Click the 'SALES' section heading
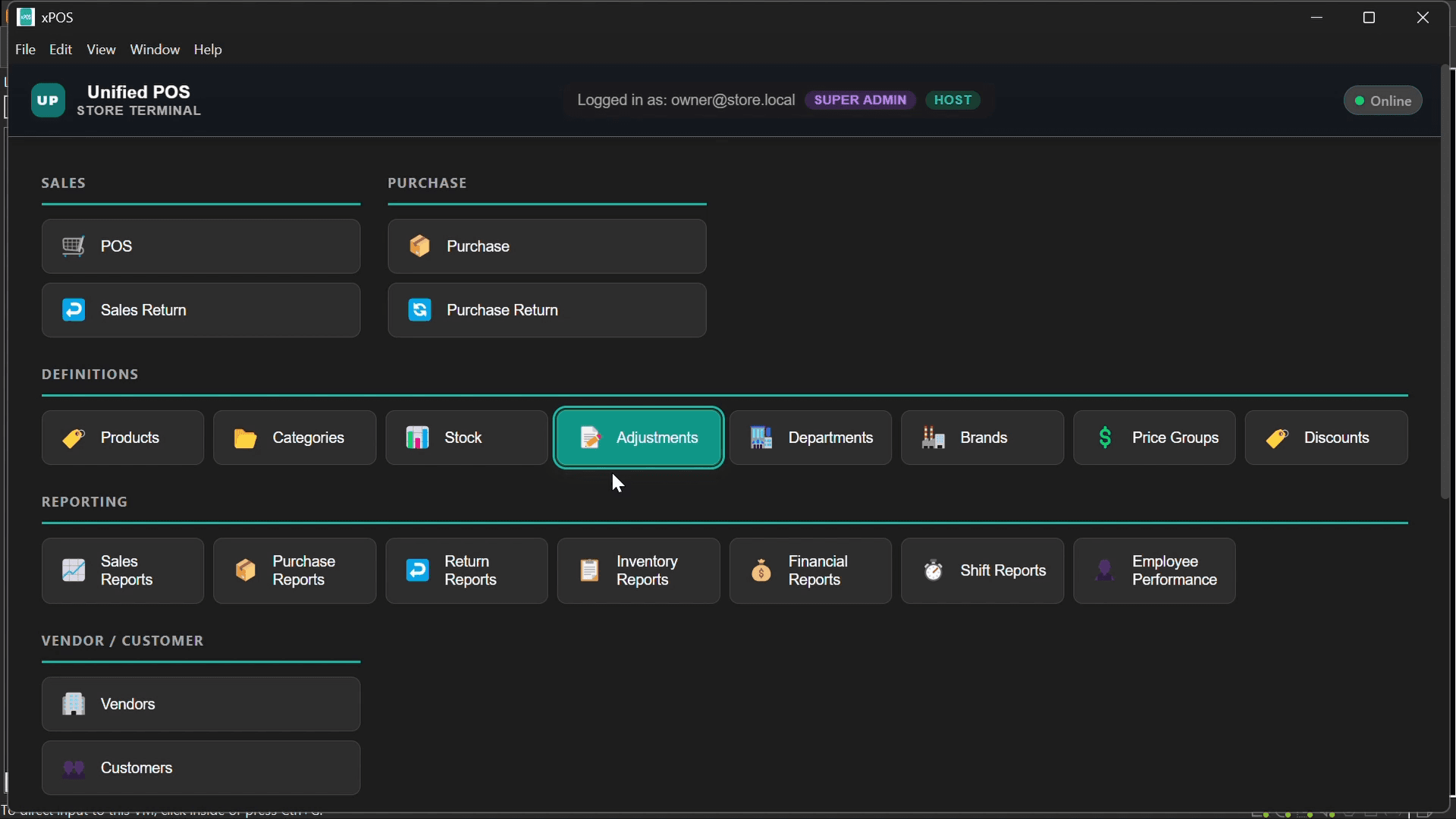Viewport: 1456px width, 819px height. (64, 184)
